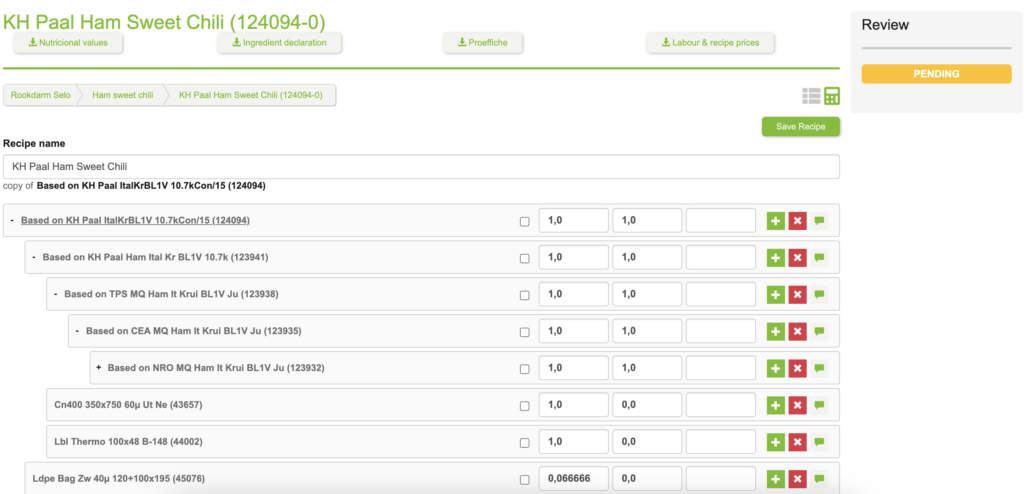Switch to calculator view icon
Image resolution: width=1024 pixels, height=494 pixels.
pos(832,96)
